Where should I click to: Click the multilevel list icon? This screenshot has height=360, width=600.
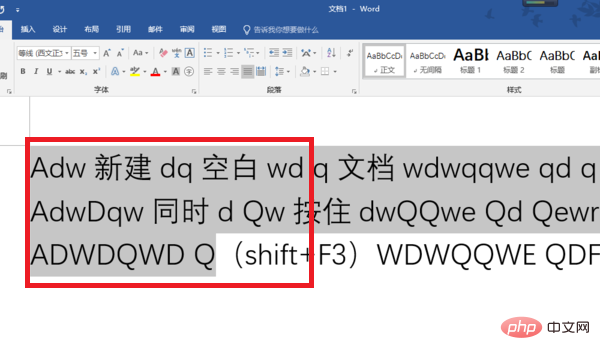[x=249, y=53]
